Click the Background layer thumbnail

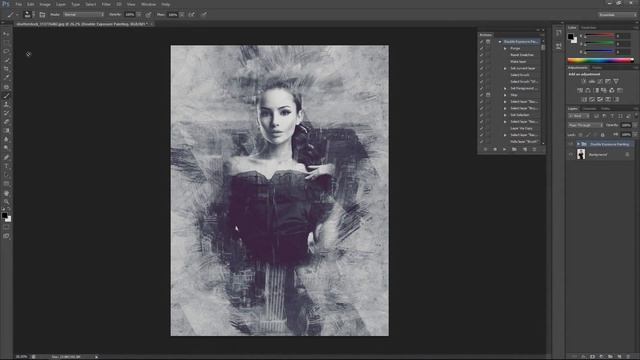[x=581, y=154]
